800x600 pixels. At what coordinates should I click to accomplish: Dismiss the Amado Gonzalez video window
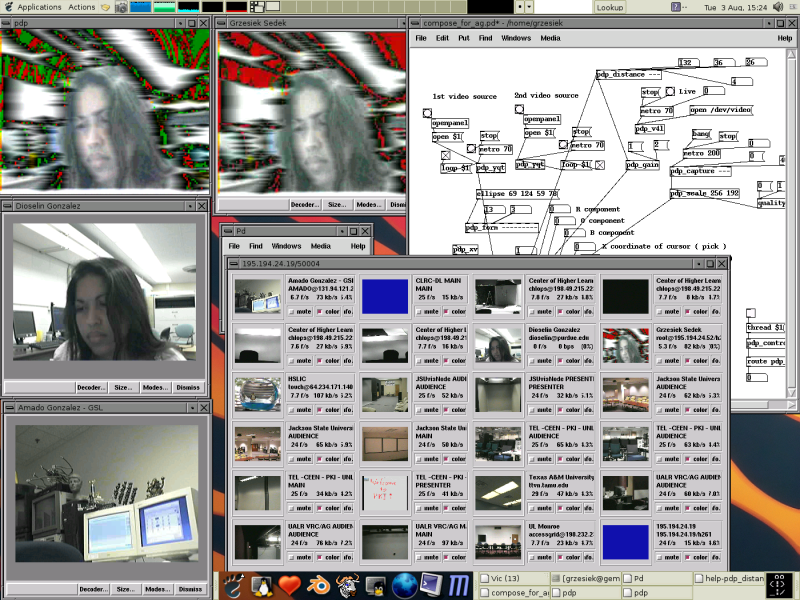pos(190,589)
